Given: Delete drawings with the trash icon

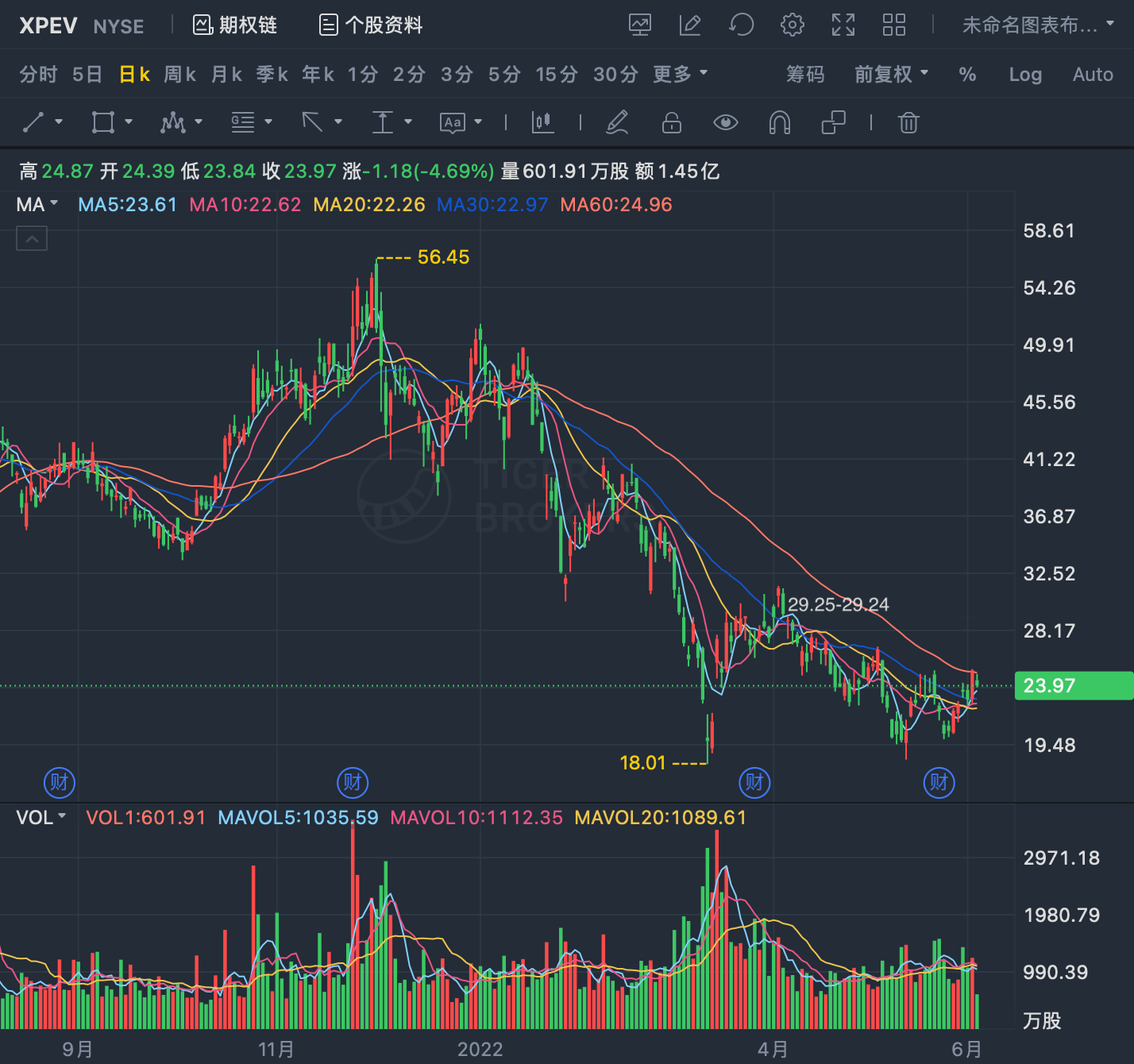Looking at the screenshot, I should pos(908,122).
